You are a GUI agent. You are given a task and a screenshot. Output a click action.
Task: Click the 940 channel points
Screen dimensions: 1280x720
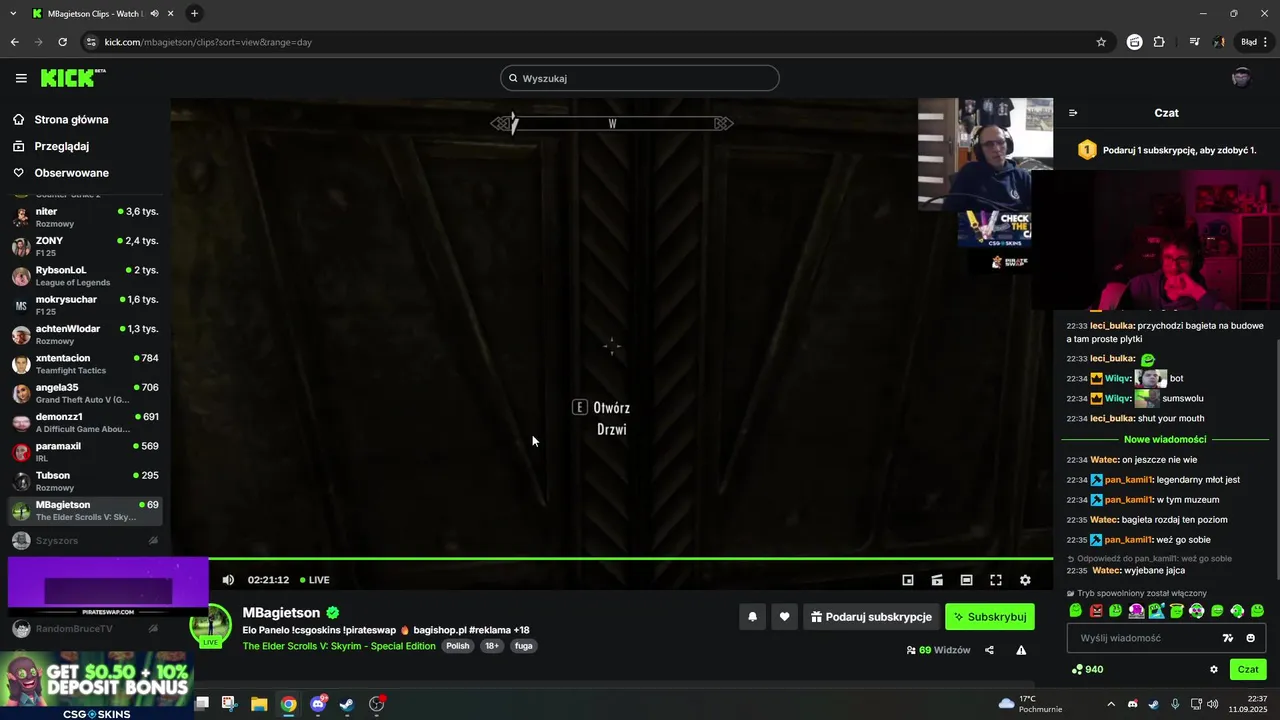(x=1087, y=670)
